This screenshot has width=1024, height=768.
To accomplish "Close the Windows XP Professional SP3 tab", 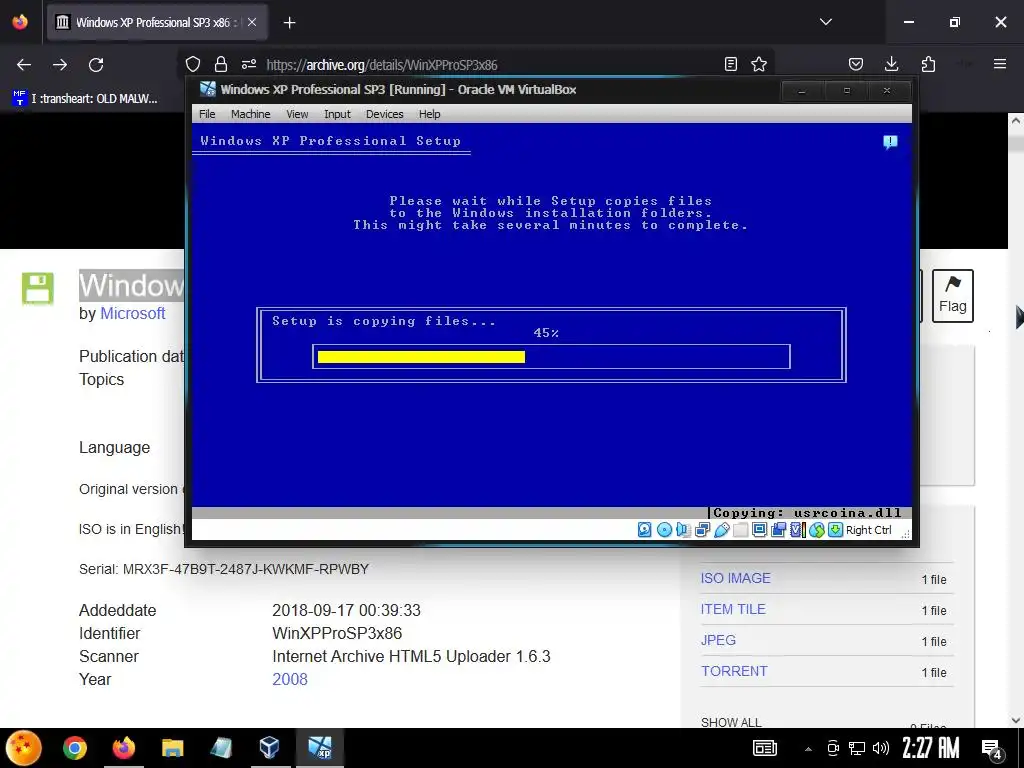I will tap(252, 22).
